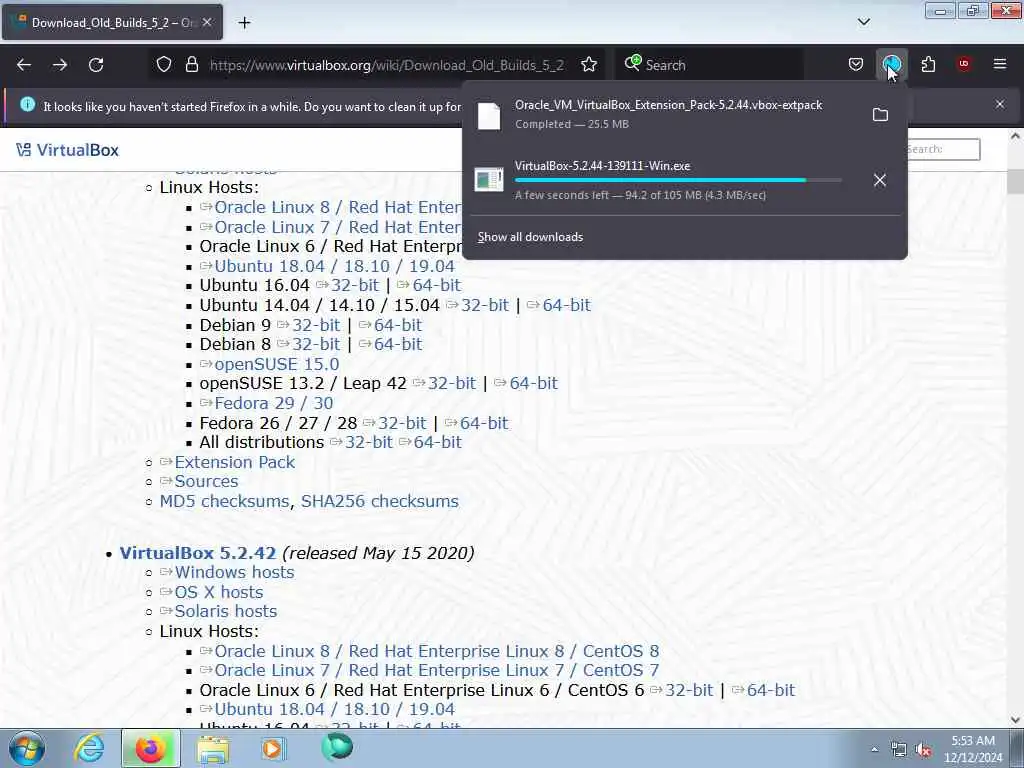Open the uBlock Origin extension icon
This screenshot has width=1024, height=768.
pyautogui.click(x=964, y=64)
